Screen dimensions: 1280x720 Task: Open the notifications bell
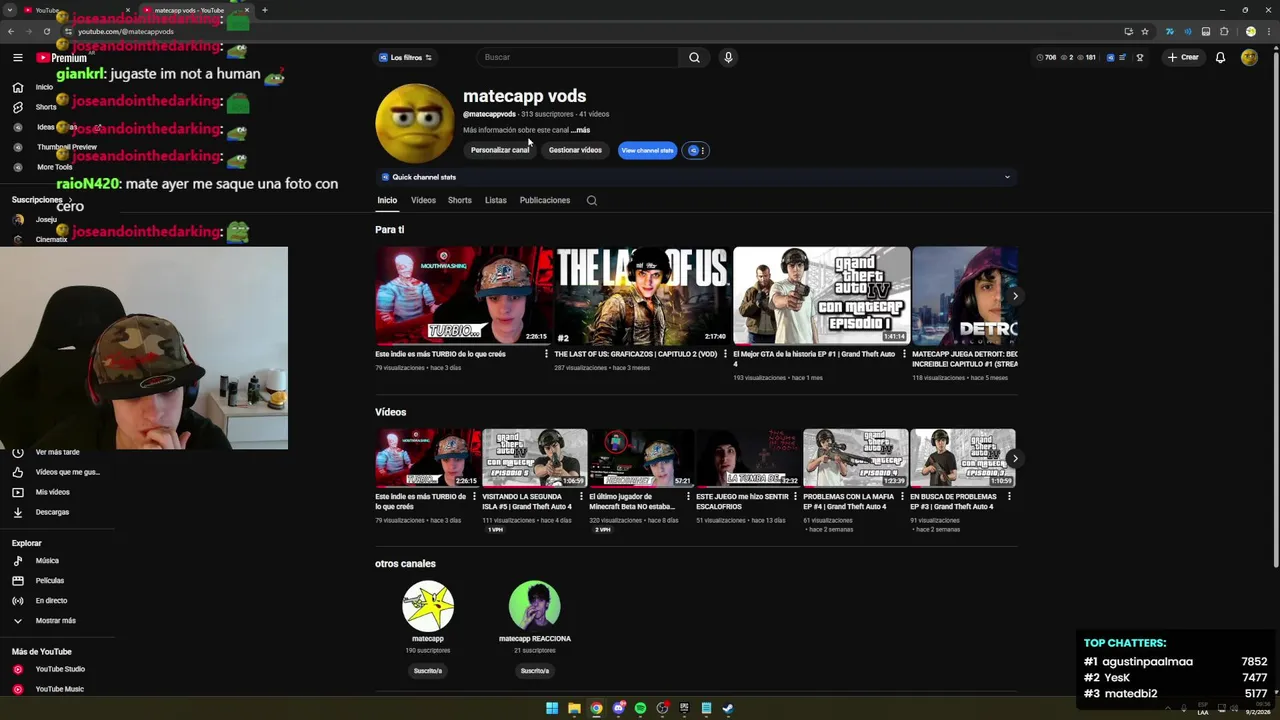pos(1220,58)
